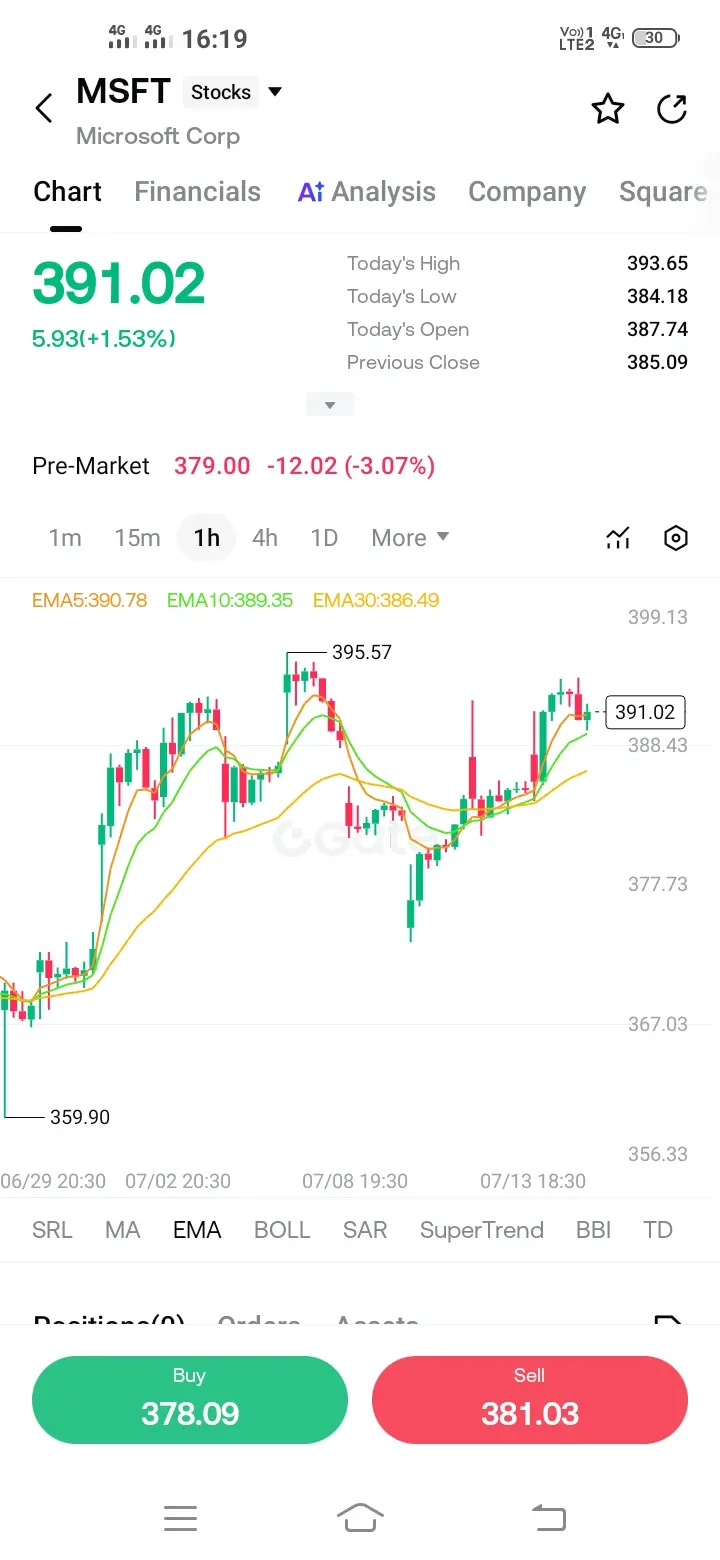Tap the share icon at top right
The image size is (720, 1560).
tap(672, 109)
